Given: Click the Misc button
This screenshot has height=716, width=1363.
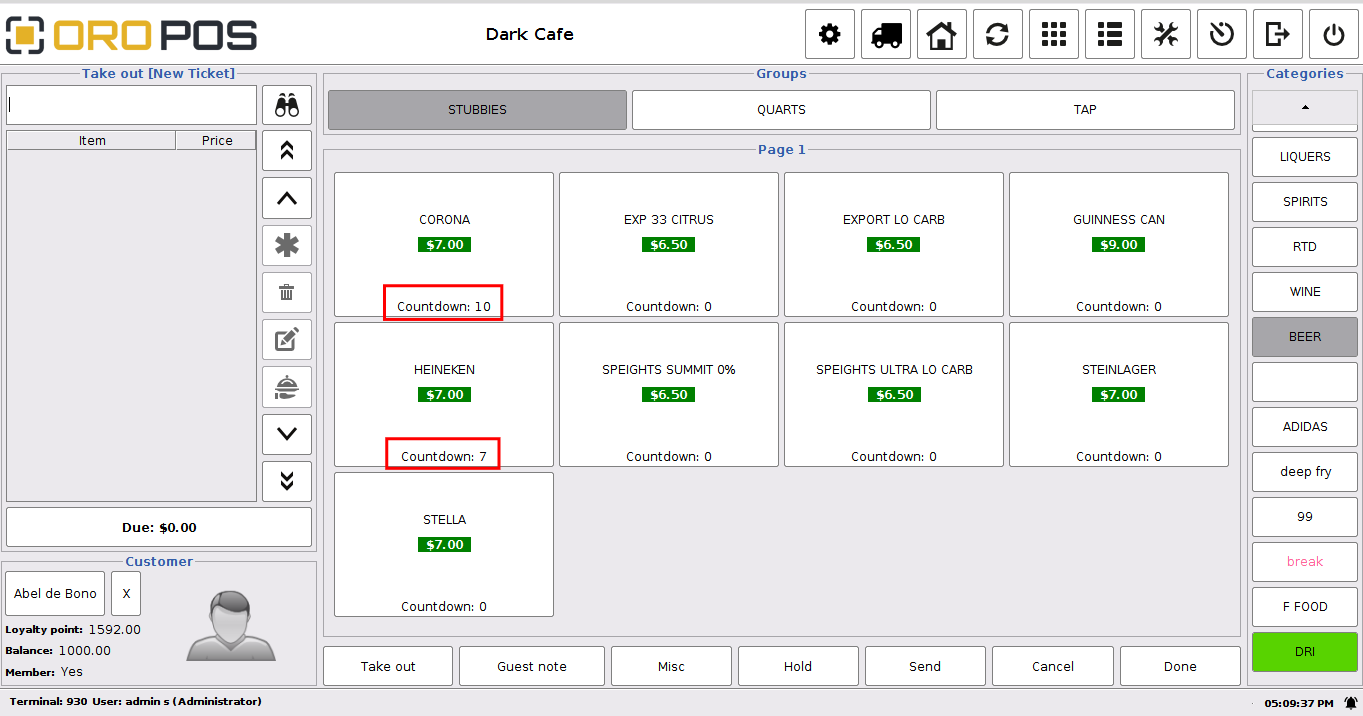Looking at the screenshot, I should (x=671, y=666).
